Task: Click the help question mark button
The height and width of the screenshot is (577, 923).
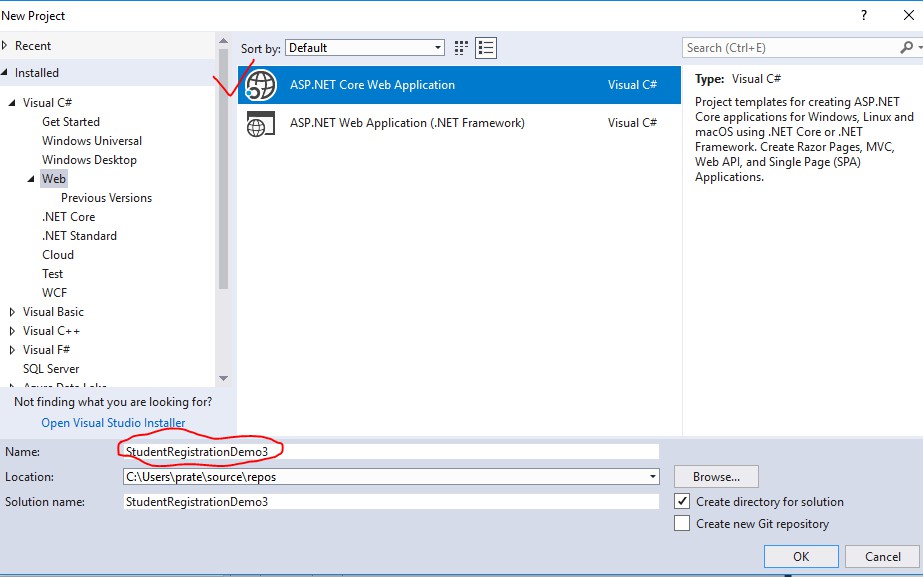Action: click(x=863, y=16)
